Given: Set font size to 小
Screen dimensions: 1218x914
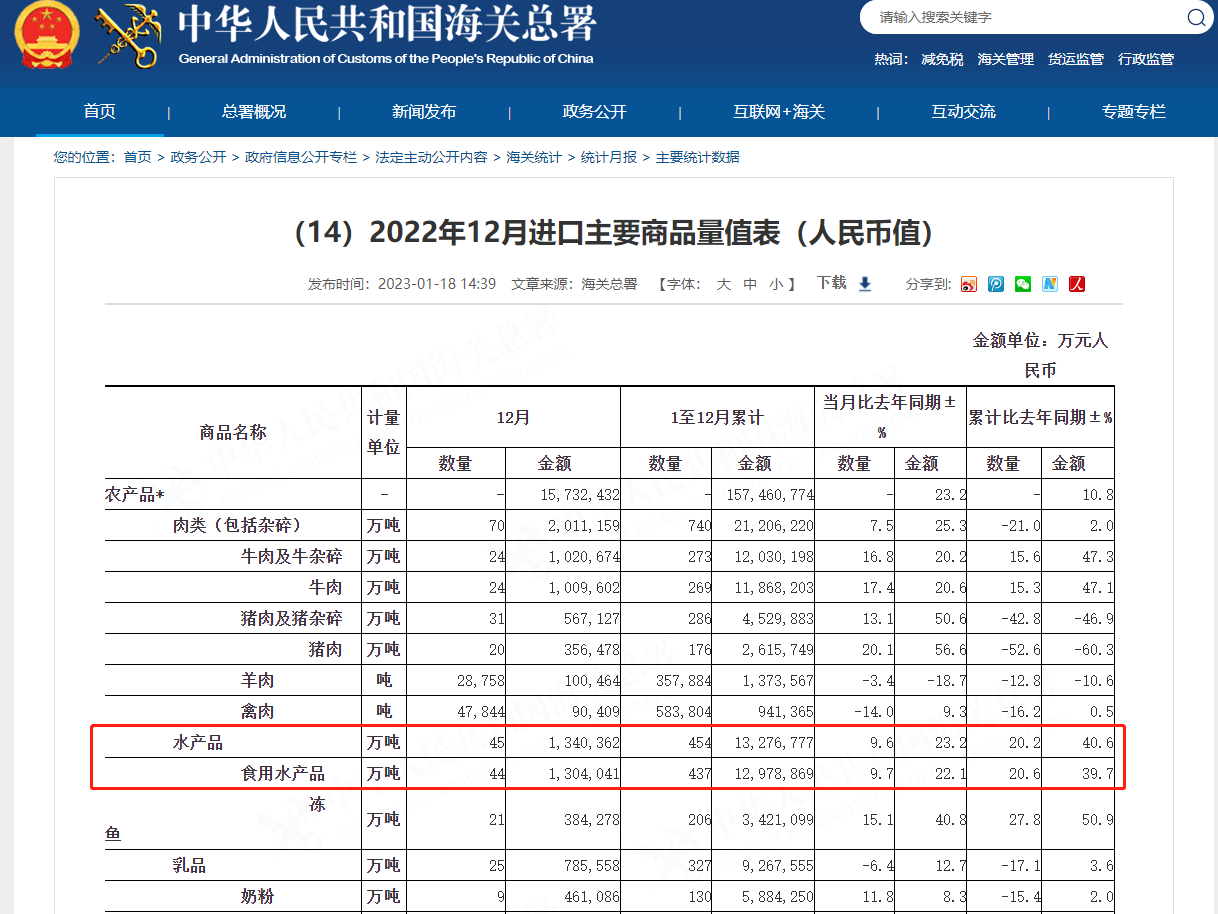Looking at the screenshot, I should [776, 284].
